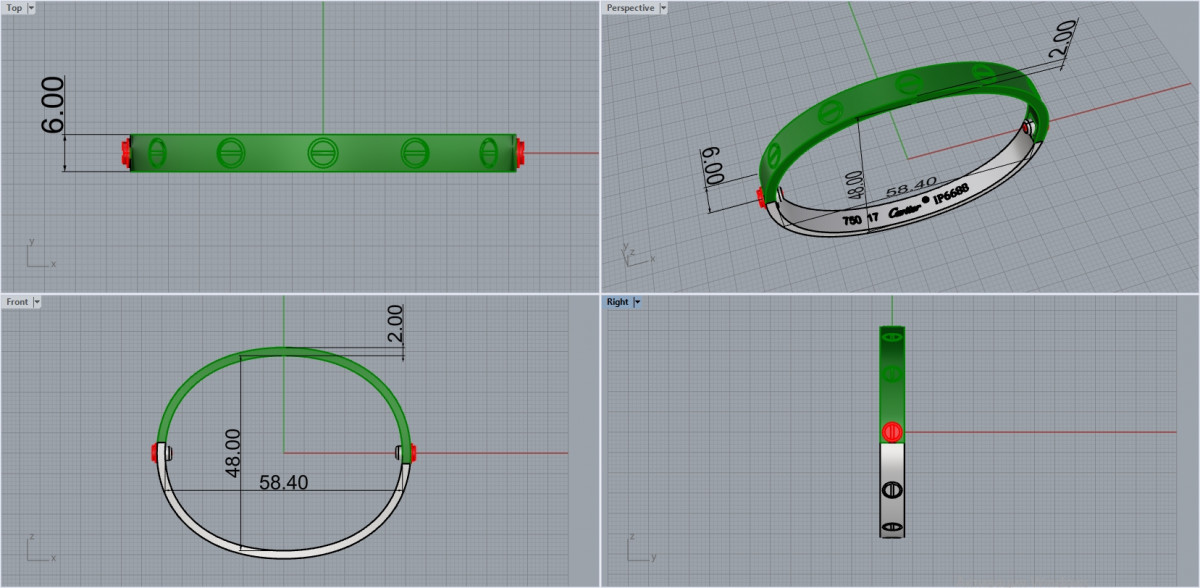Select the left red hinge screw in Front view
The width and height of the screenshot is (1200, 588).
(x=155, y=452)
